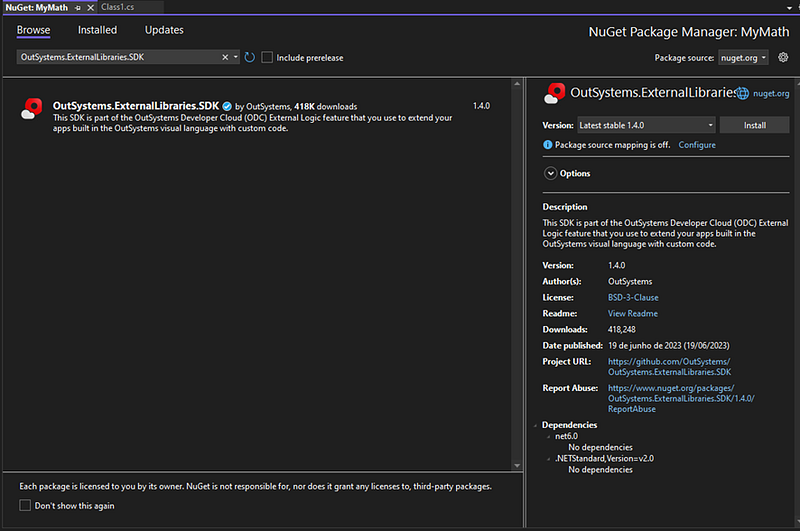Open the Package source dropdown

[743, 58]
